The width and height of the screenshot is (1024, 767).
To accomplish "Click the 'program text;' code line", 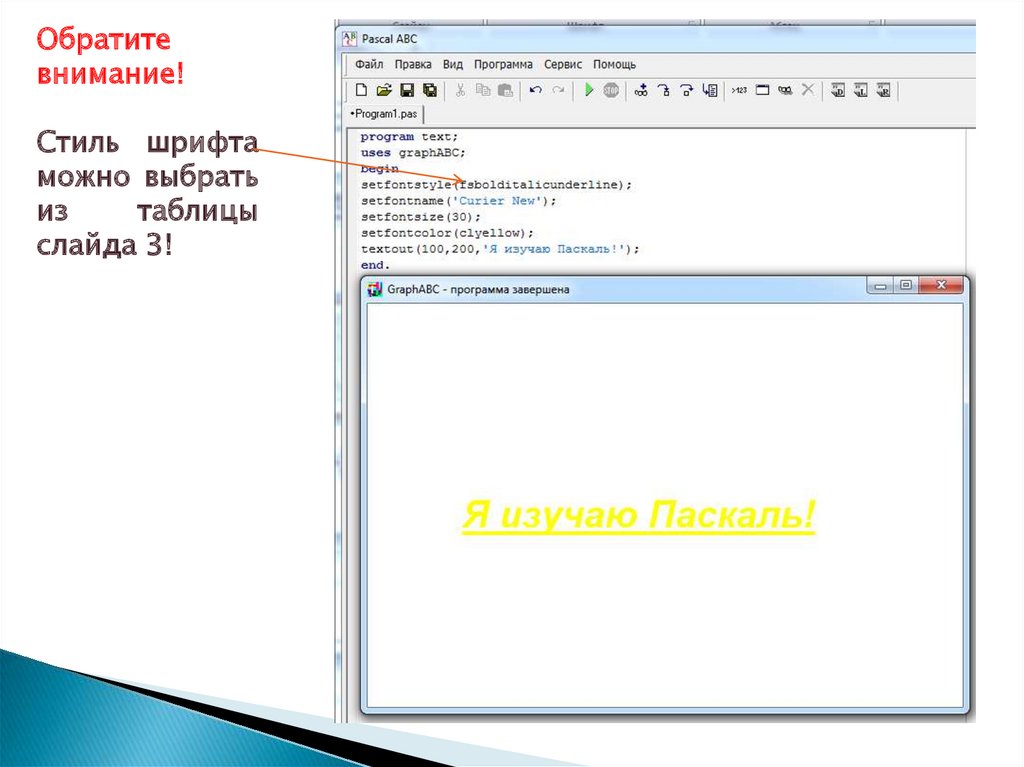I will point(409,137).
